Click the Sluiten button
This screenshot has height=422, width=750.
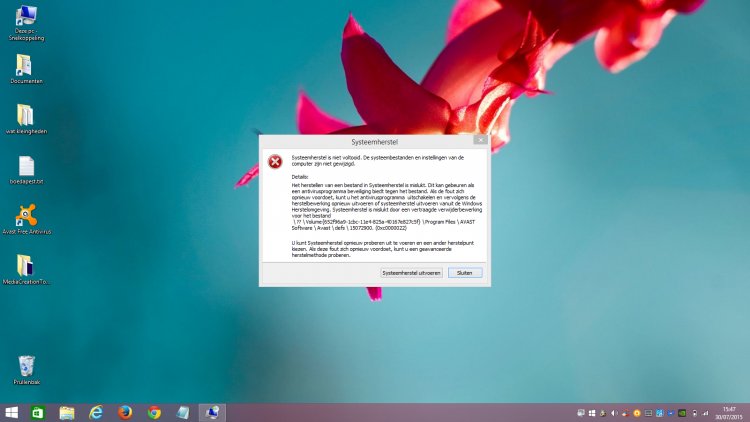coord(465,273)
